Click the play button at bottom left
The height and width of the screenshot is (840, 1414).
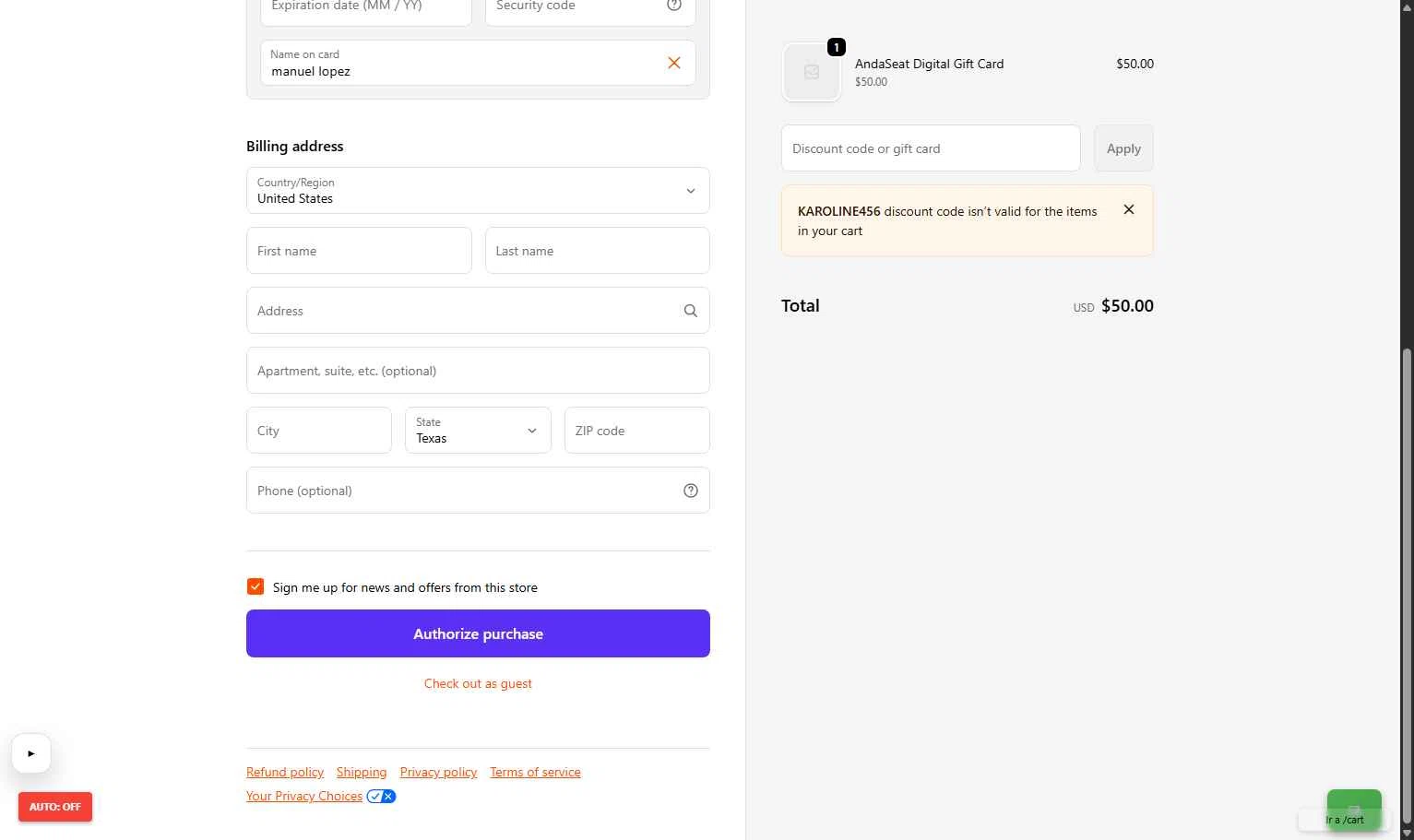31,753
